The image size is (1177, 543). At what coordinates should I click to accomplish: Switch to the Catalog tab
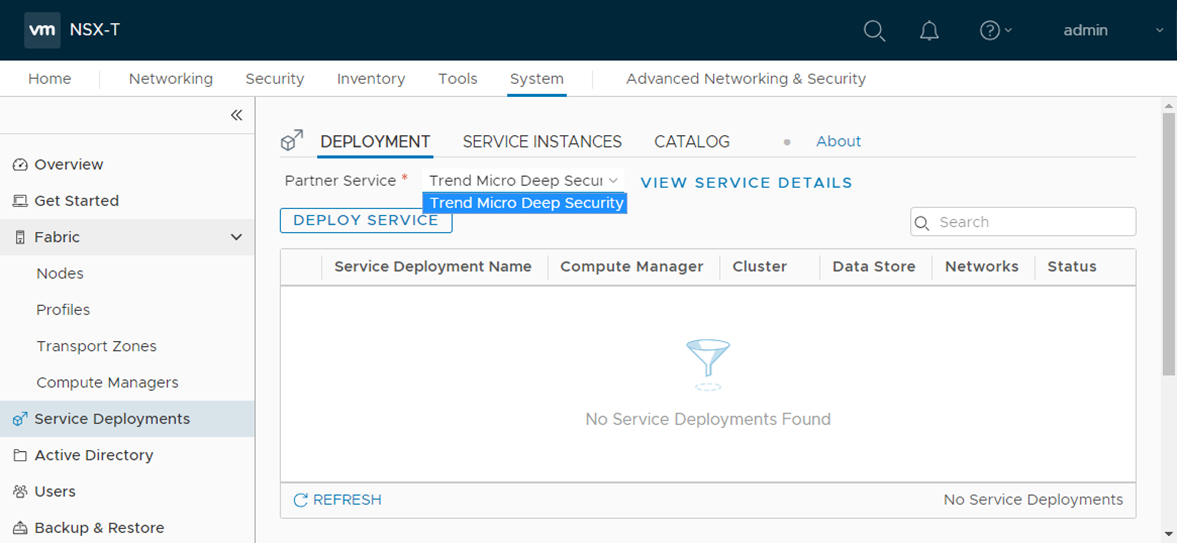(692, 142)
